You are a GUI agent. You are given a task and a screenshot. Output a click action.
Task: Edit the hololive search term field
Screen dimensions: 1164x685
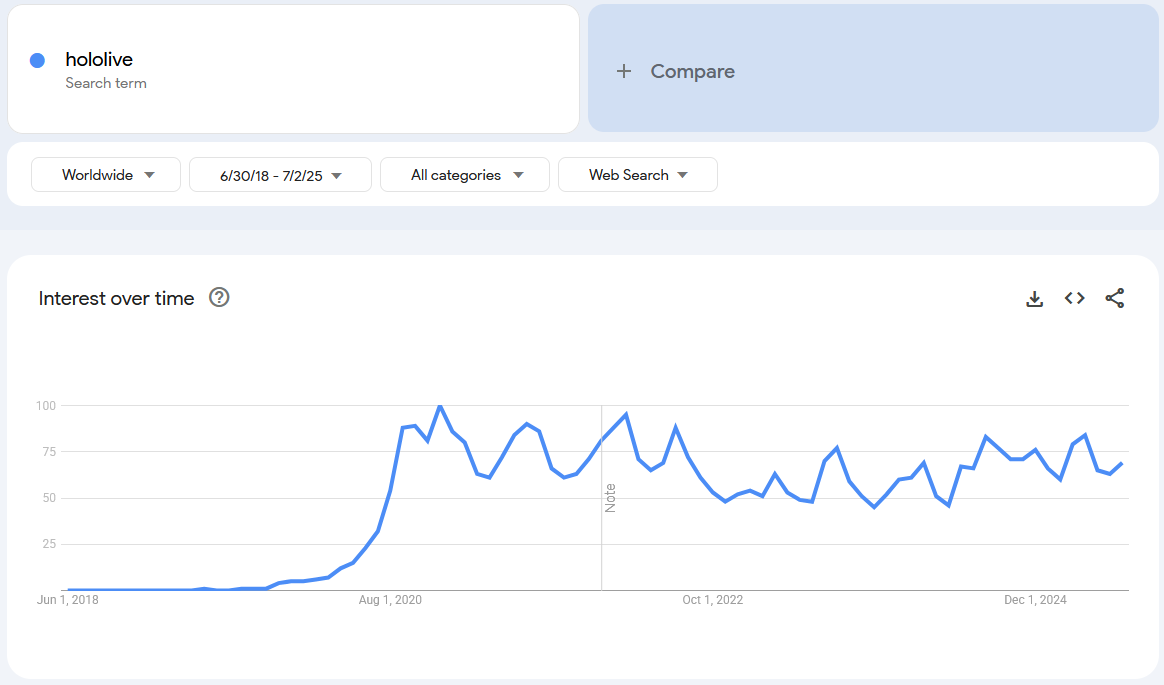tap(293, 69)
